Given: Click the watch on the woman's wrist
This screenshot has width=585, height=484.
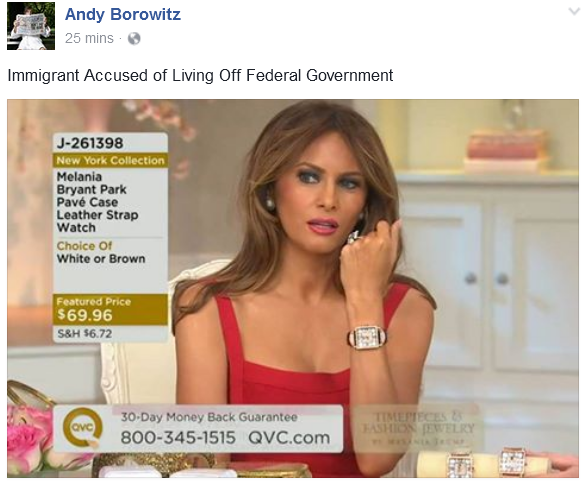Looking at the screenshot, I should (x=367, y=337).
